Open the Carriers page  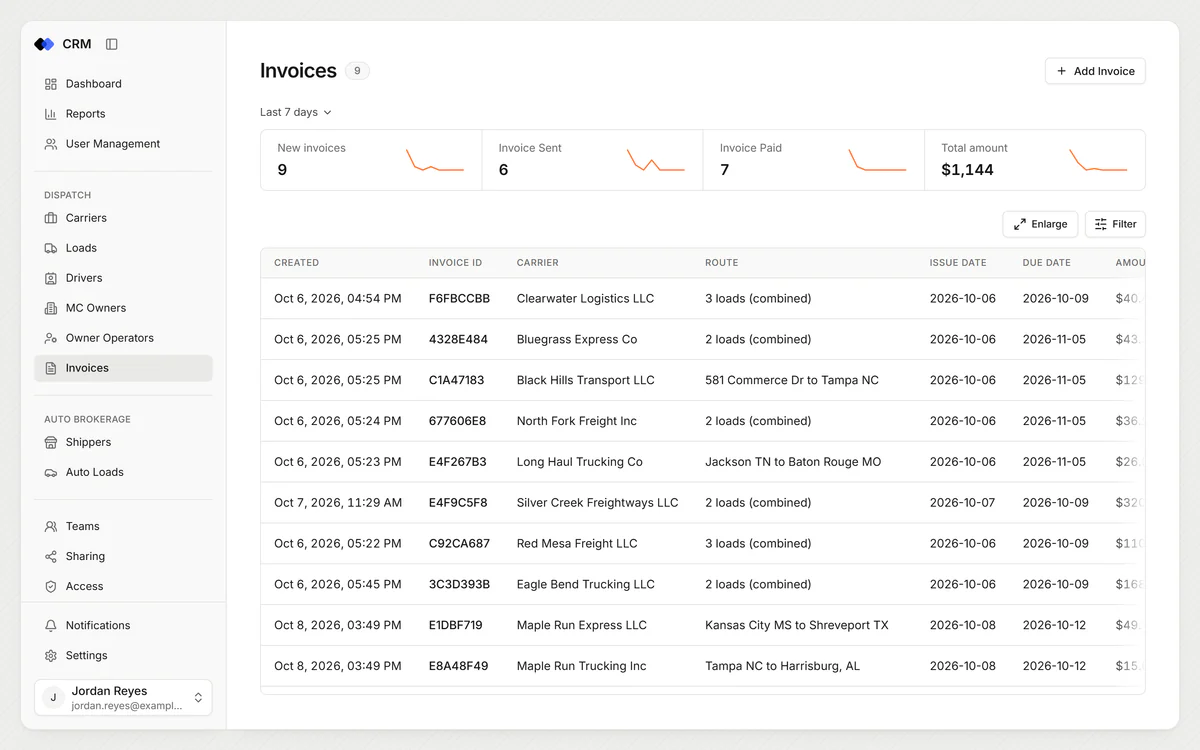(x=123, y=218)
